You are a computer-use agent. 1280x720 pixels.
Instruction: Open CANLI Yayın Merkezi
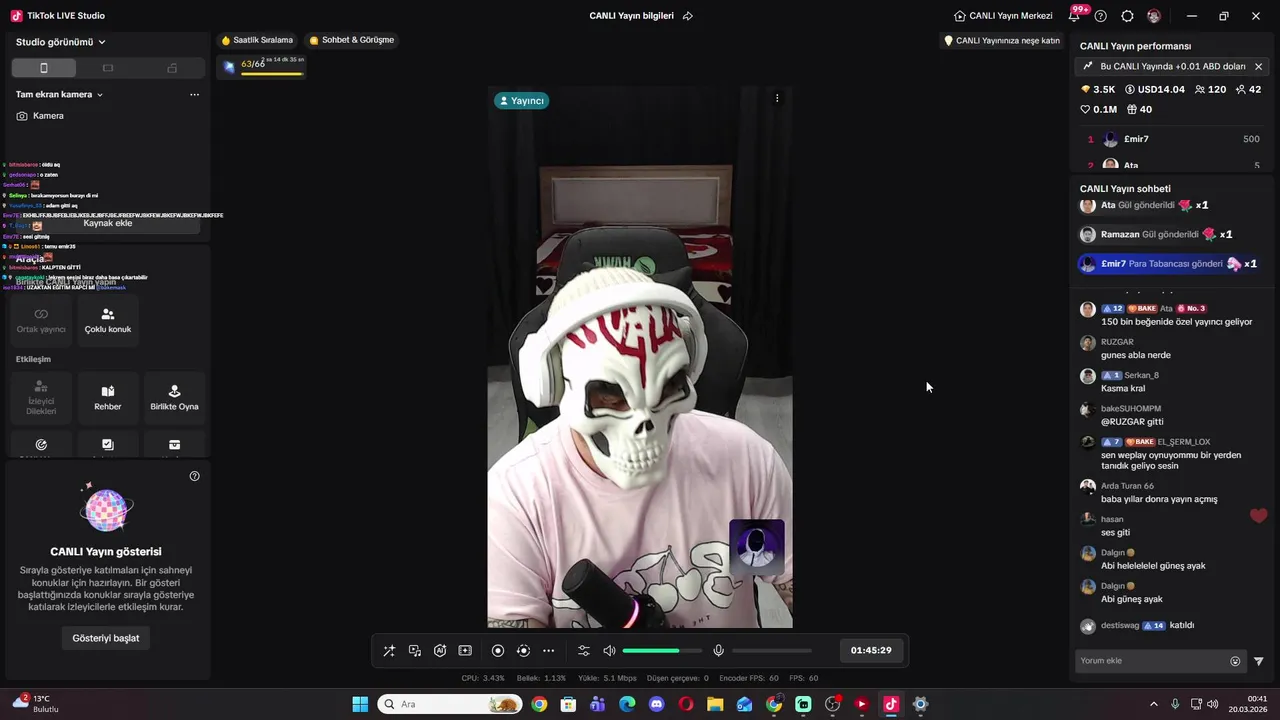point(1003,16)
